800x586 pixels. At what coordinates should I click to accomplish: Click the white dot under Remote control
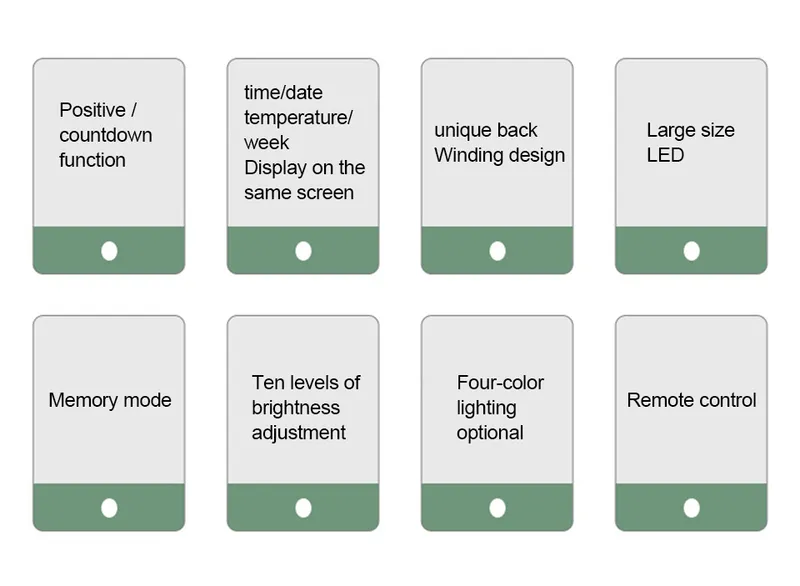[691, 508]
